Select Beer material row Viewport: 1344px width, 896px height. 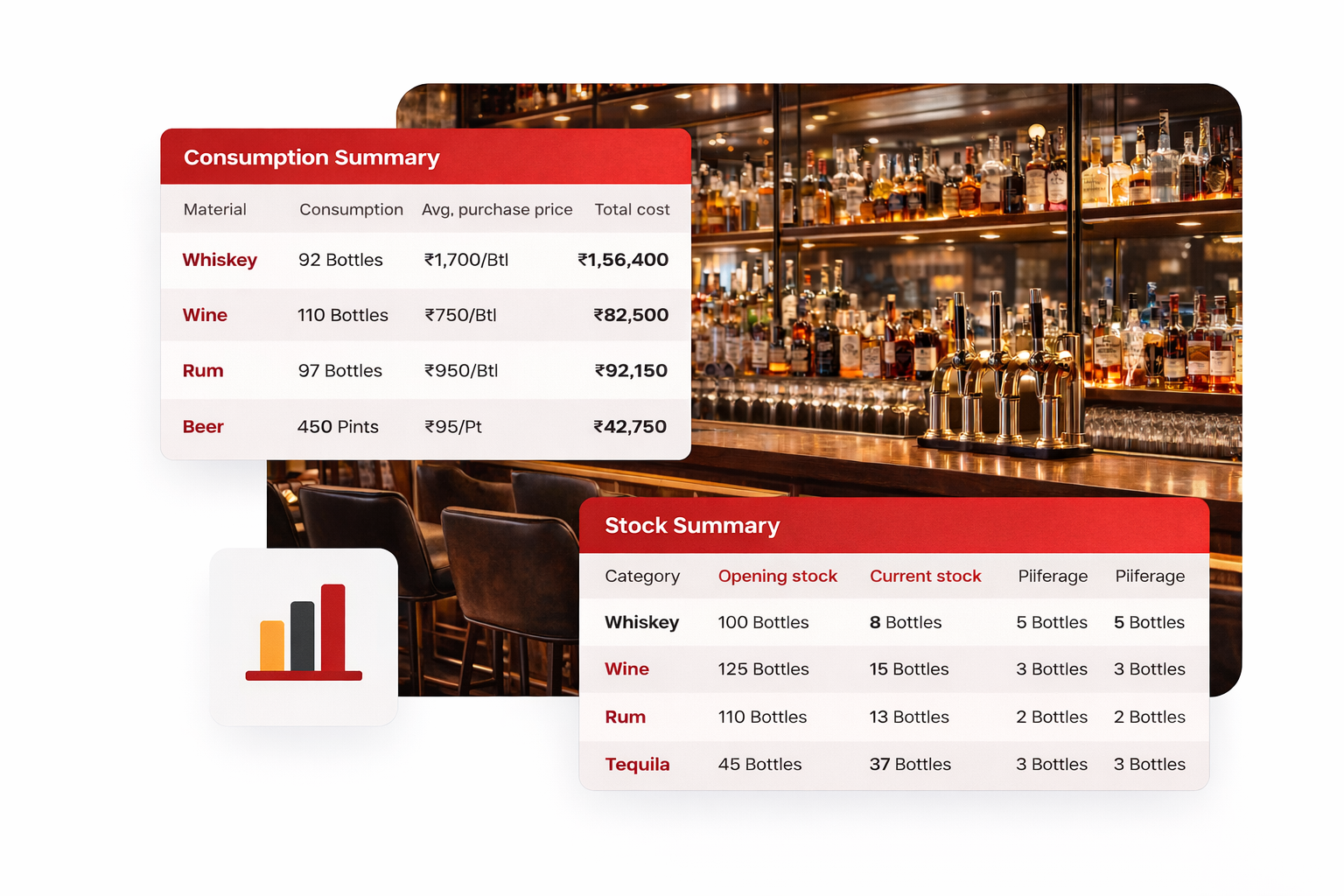(203, 427)
